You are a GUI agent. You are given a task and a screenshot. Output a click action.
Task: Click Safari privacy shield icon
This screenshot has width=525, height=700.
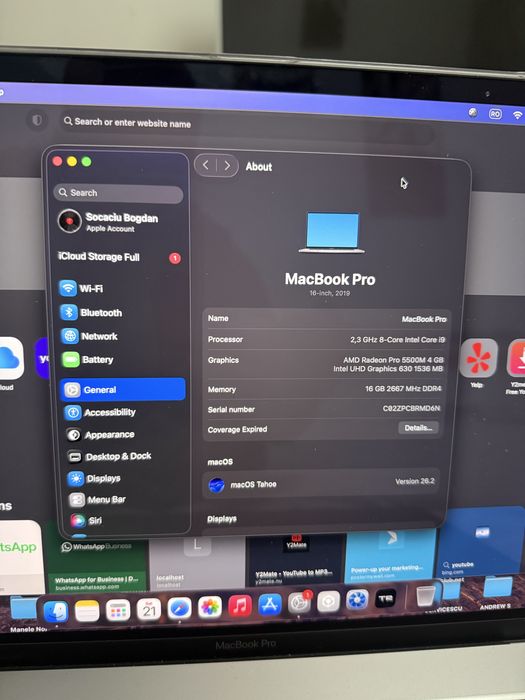(x=37, y=120)
